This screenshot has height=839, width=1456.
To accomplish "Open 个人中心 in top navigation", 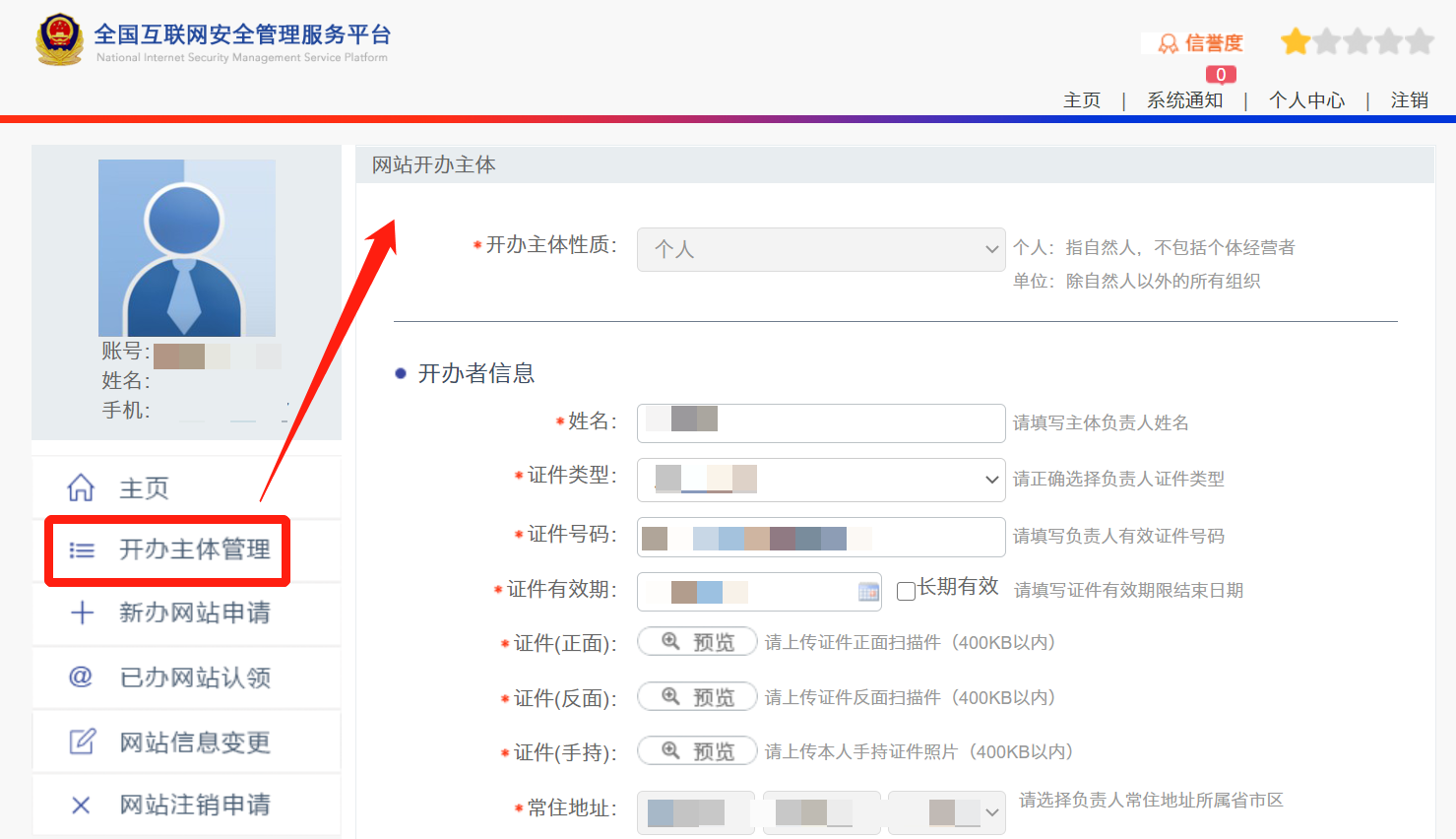I will point(1306,100).
